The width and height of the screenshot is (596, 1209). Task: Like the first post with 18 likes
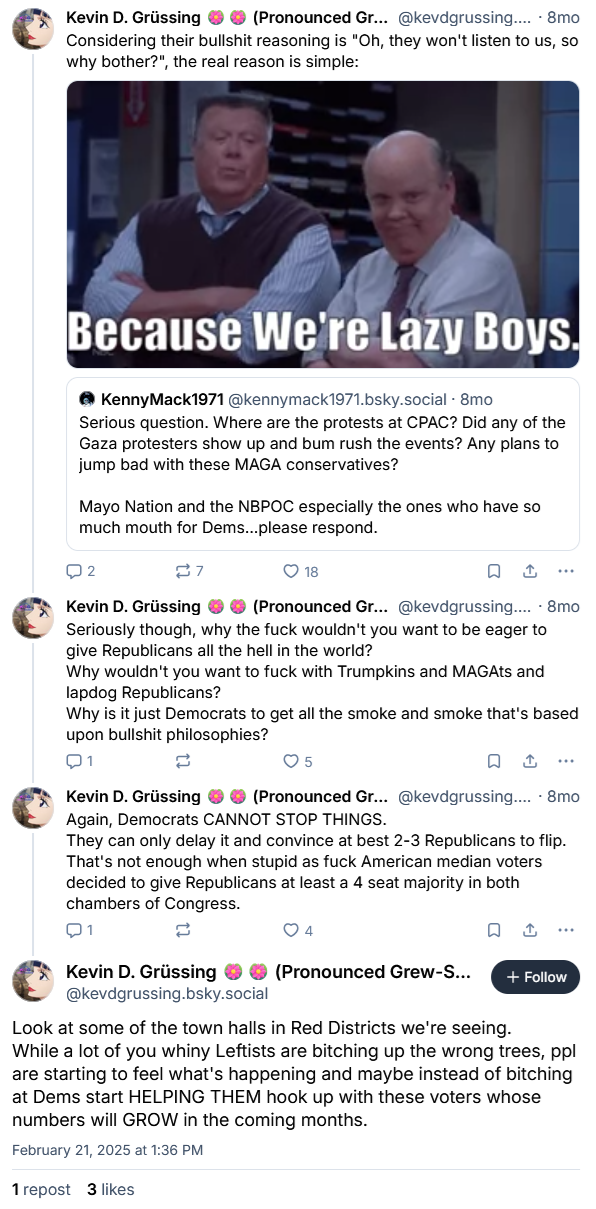click(300, 571)
